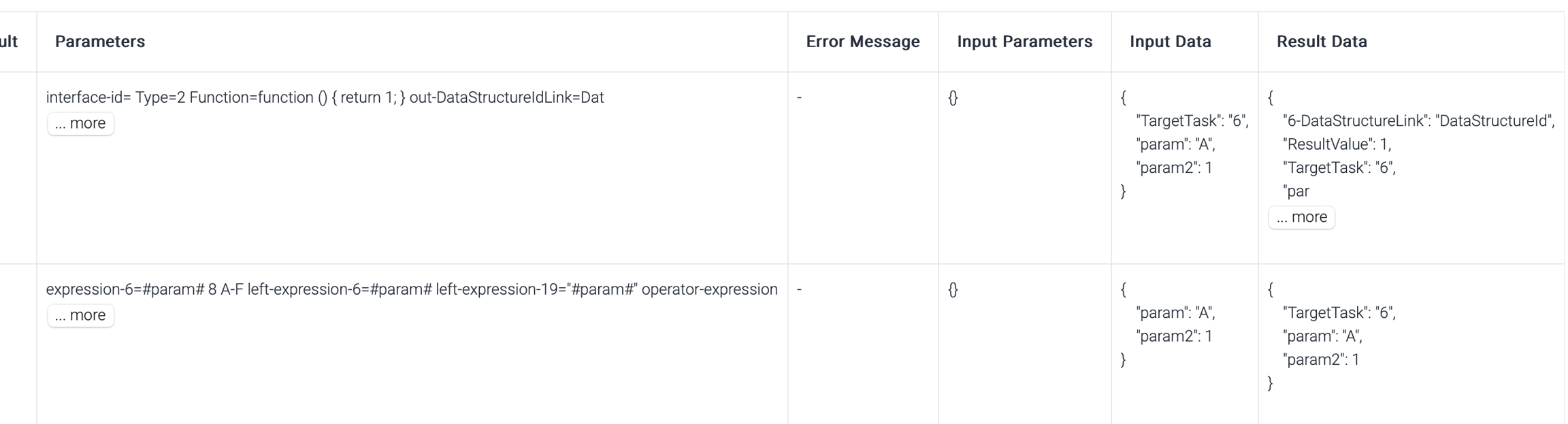The image size is (1568, 424).
Task: Click "TargetTask": "6" in second row Result Data
Action: (1339, 313)
